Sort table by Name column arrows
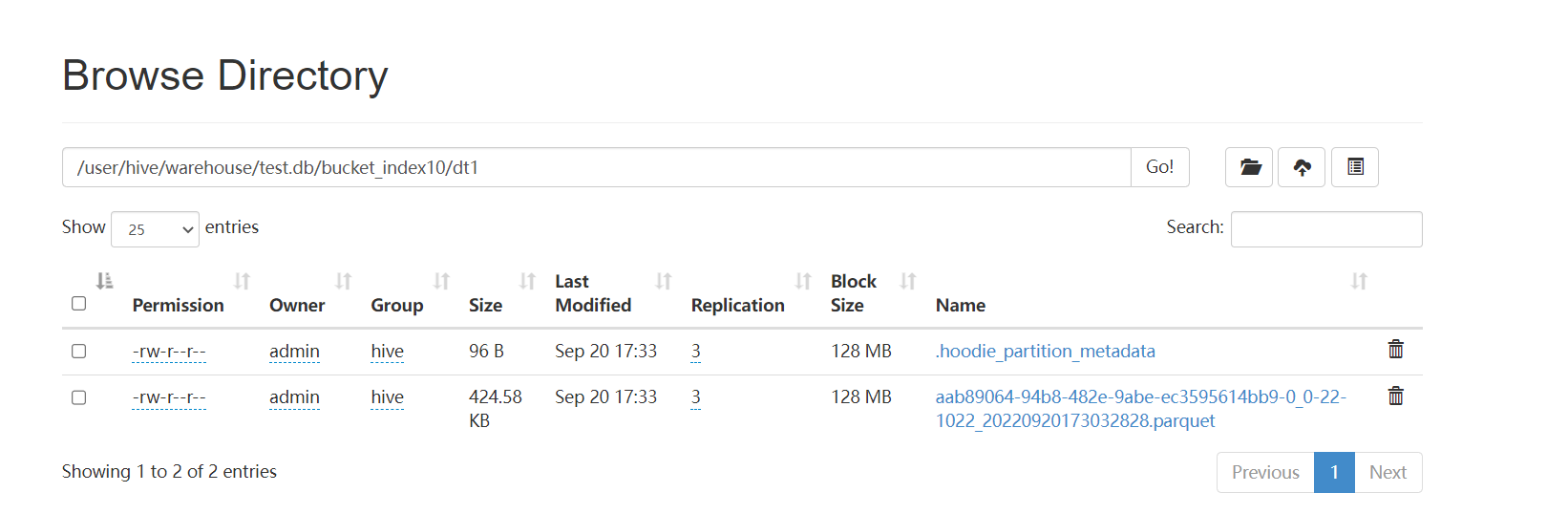Viewport: 1568px width, 514px height. pos(1359,281)
